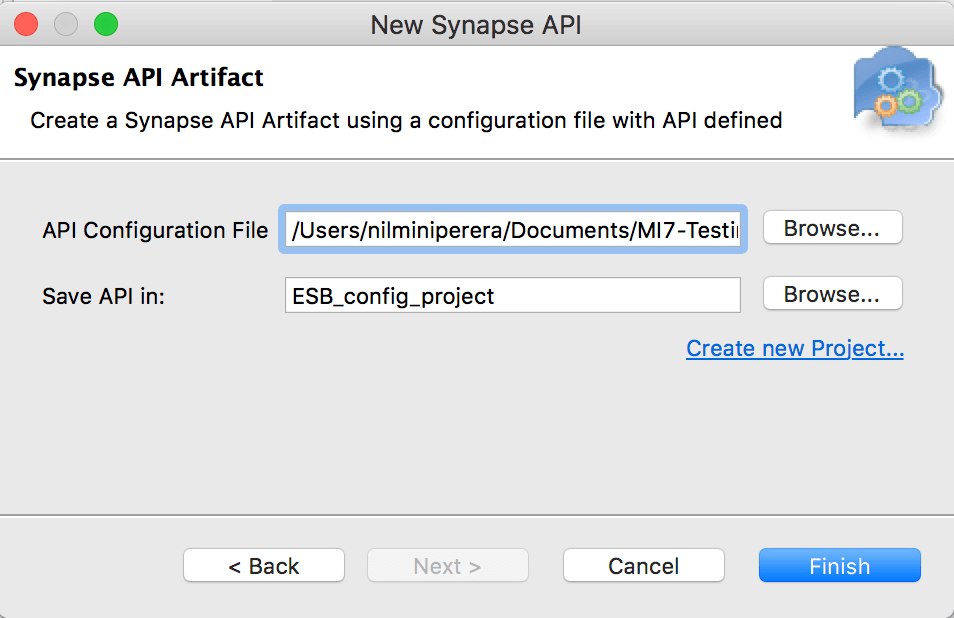The height and width of the screenshot is (618, 954).
Task: Finish creating the Synapse API artifact
Action: pyautogui.click(x=839, y=565)
